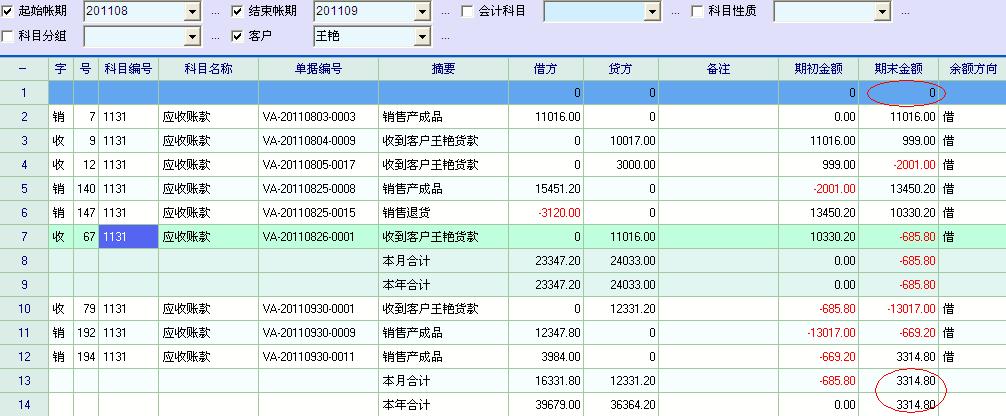
Task: Enable the 科目分组 checkbox
Action: coord(9,36)
